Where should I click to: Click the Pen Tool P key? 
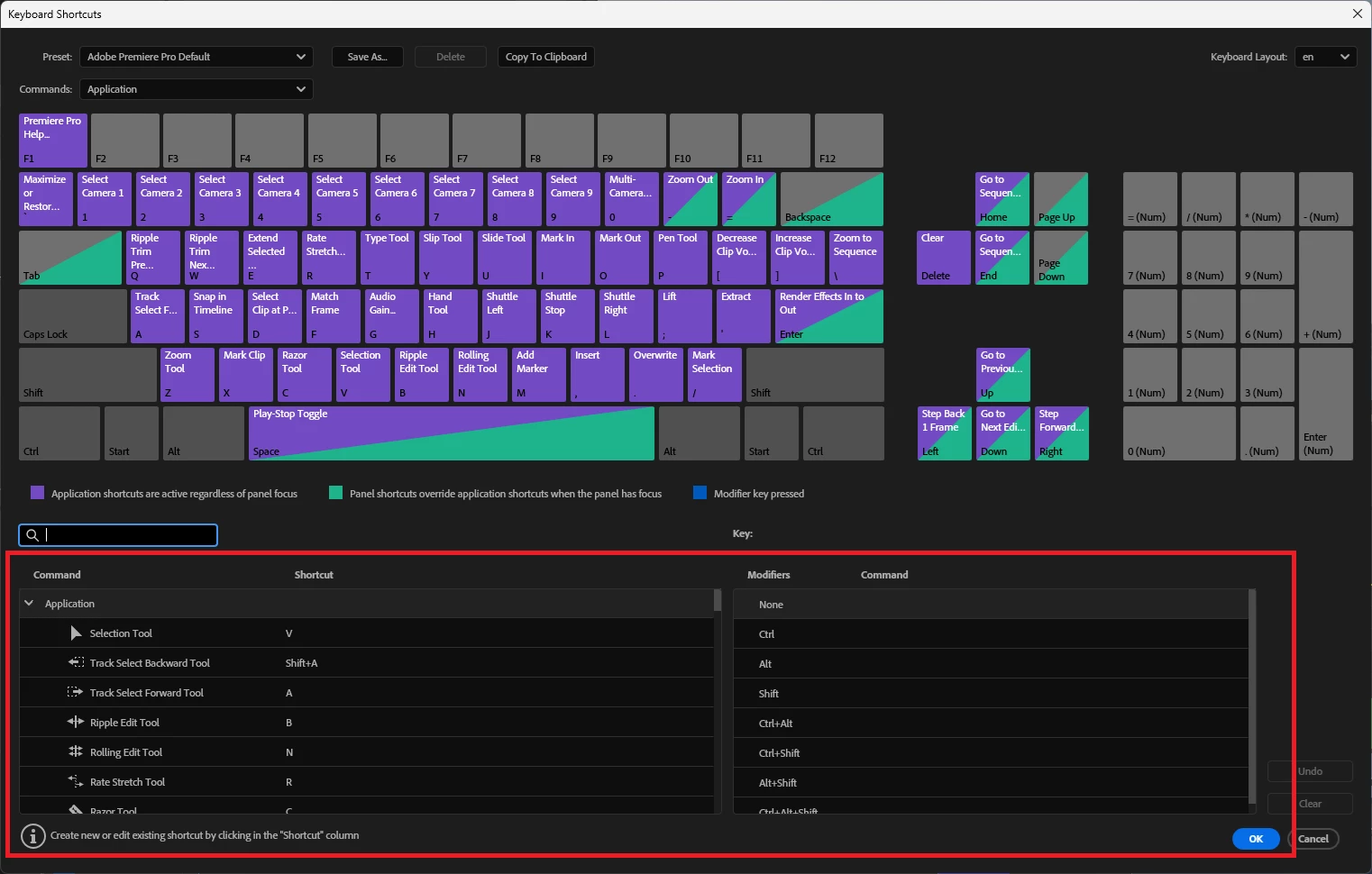point(681,258)
